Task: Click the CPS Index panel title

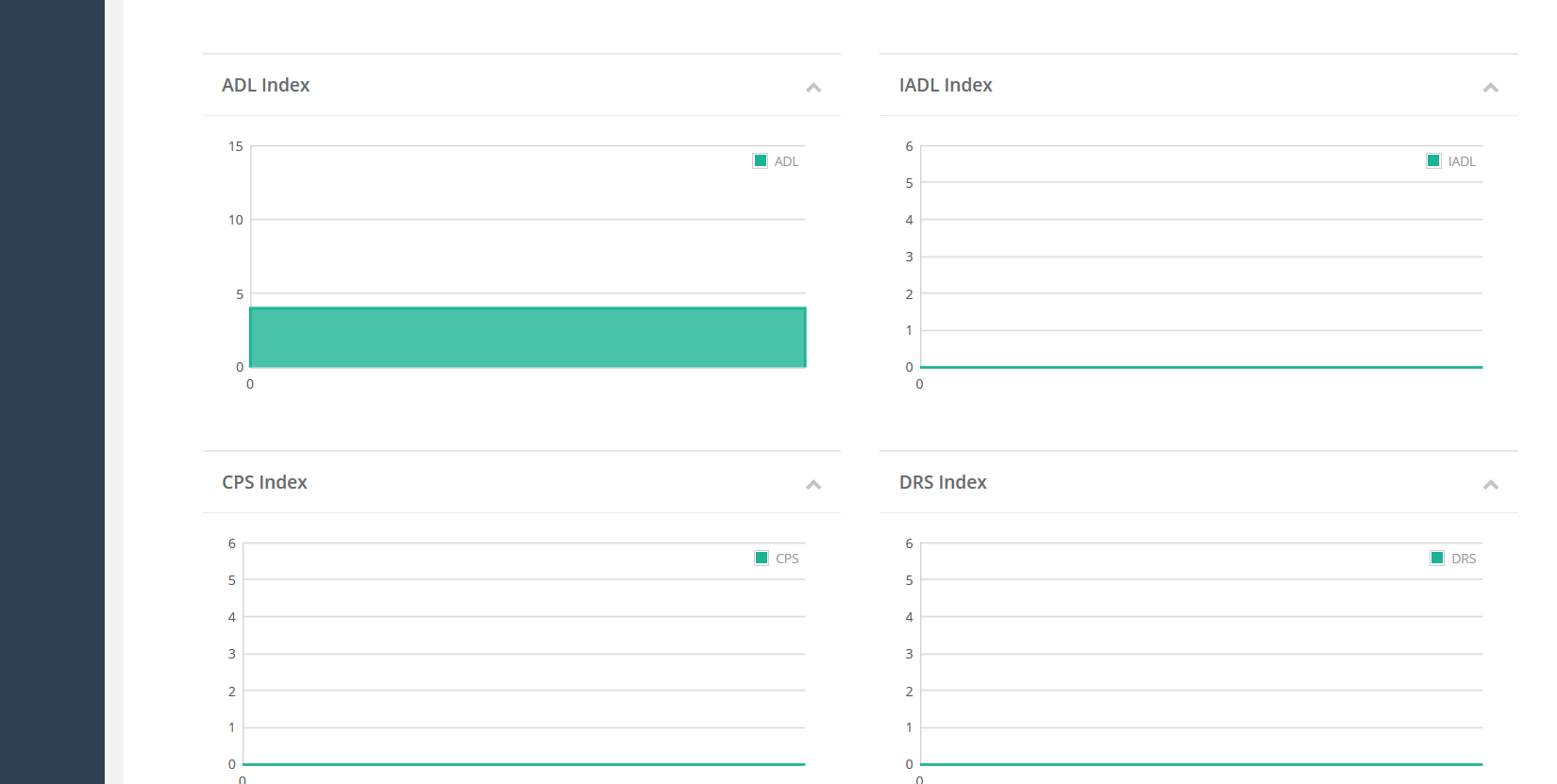Action: coord(264,482)
